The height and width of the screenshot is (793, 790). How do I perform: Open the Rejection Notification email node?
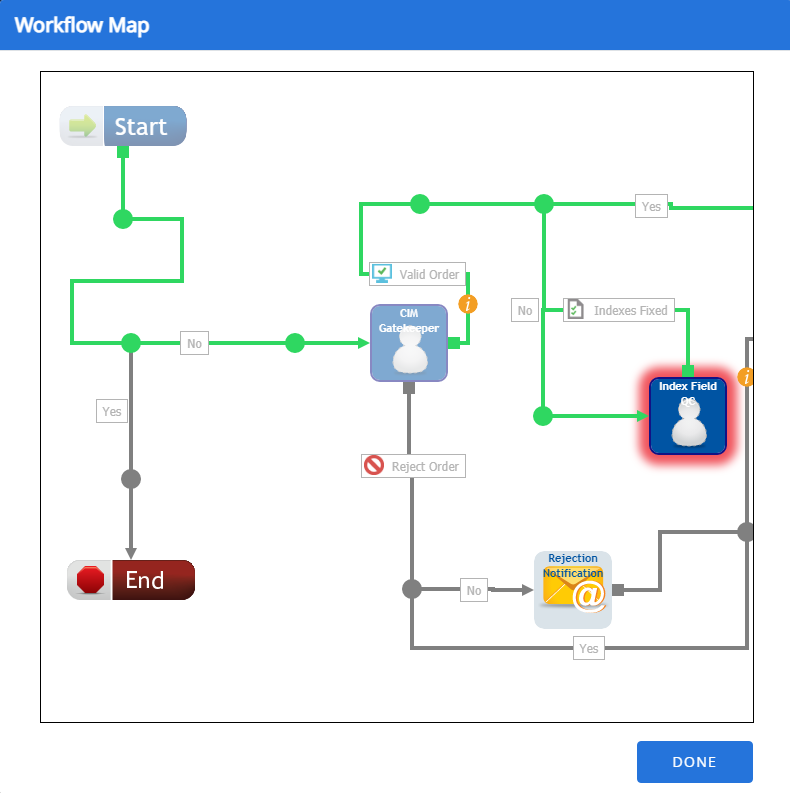[x=573, y=590]
